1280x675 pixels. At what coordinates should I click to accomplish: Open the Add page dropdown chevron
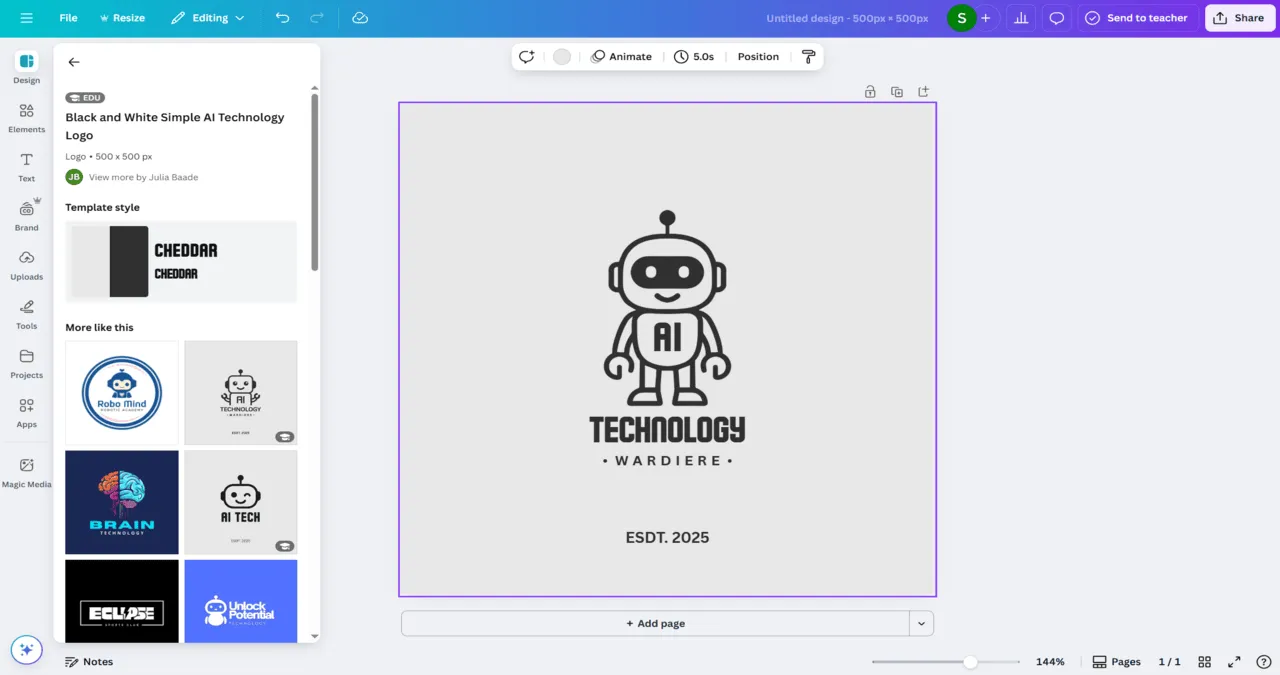point(921,623)
